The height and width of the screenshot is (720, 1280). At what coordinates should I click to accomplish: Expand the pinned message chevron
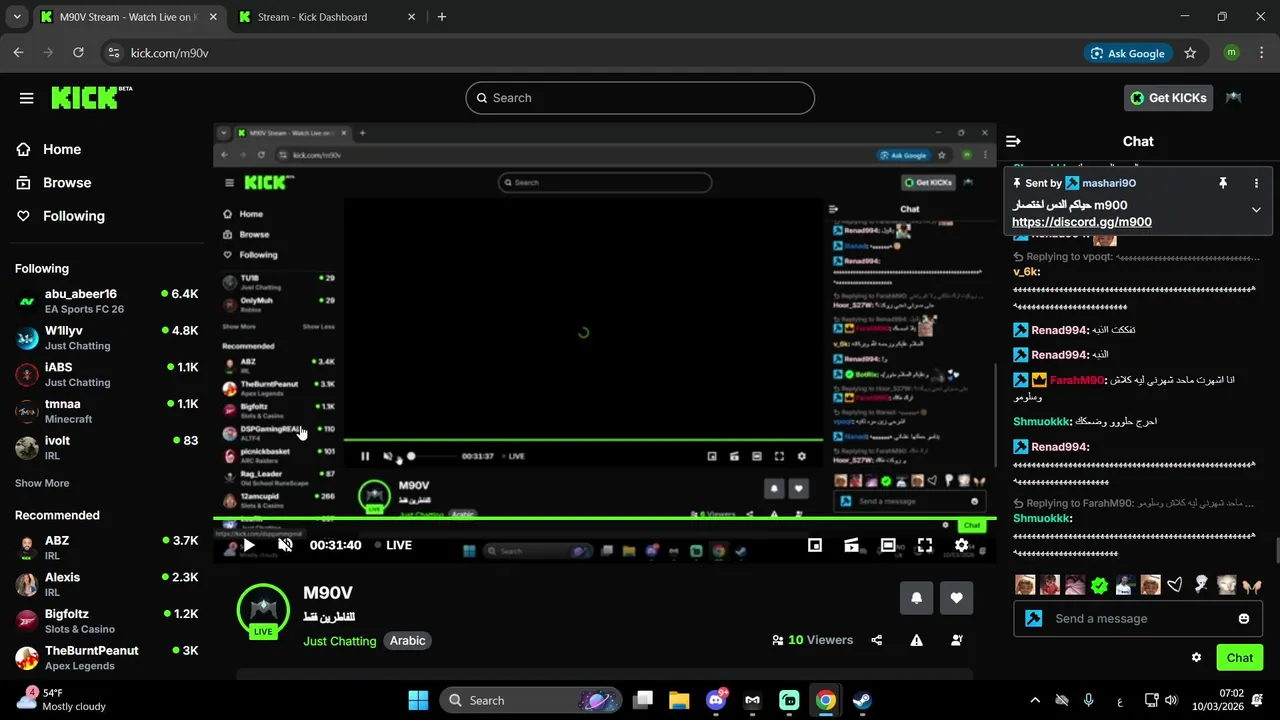pos(1256,210)
